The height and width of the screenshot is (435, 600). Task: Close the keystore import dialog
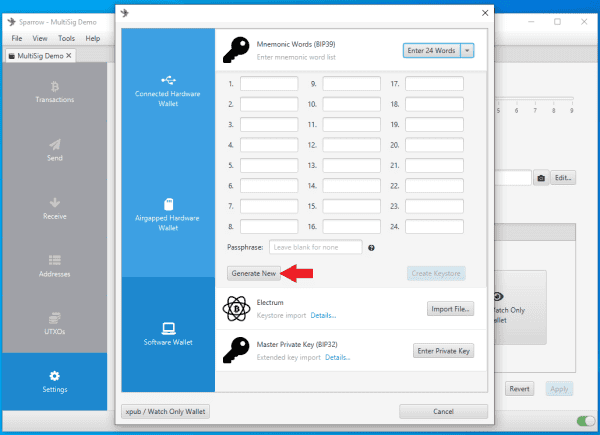485,13
